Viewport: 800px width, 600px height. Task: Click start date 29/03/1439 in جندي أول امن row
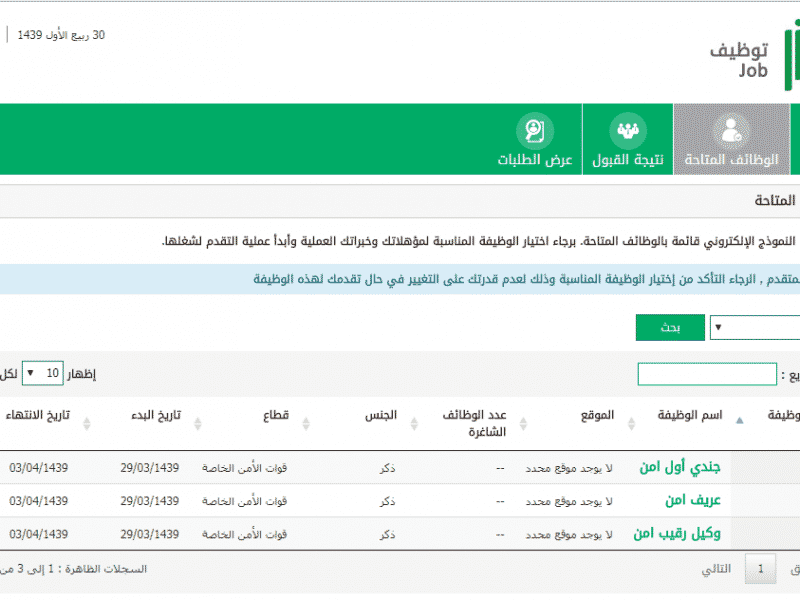(x=149, y=468)
